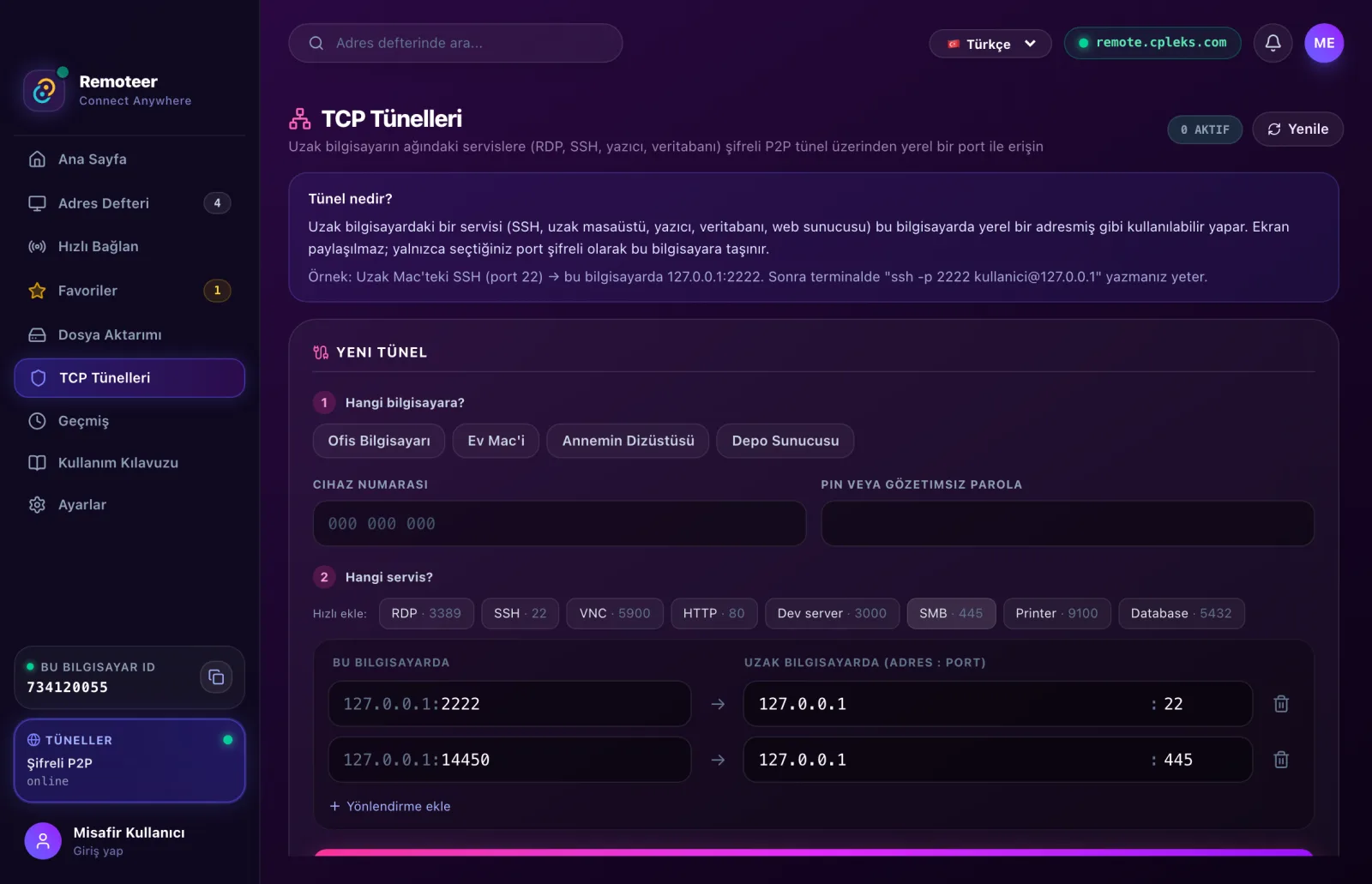Open Favoriler in sidebar
Image resolution: width=1372 pixels, height=884 pixels.
[x=129, y=291]
